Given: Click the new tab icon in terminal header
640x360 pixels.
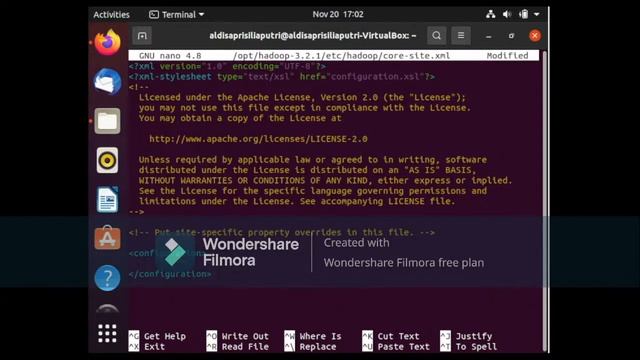Looking at the screenshot, I should click(142, 36).
